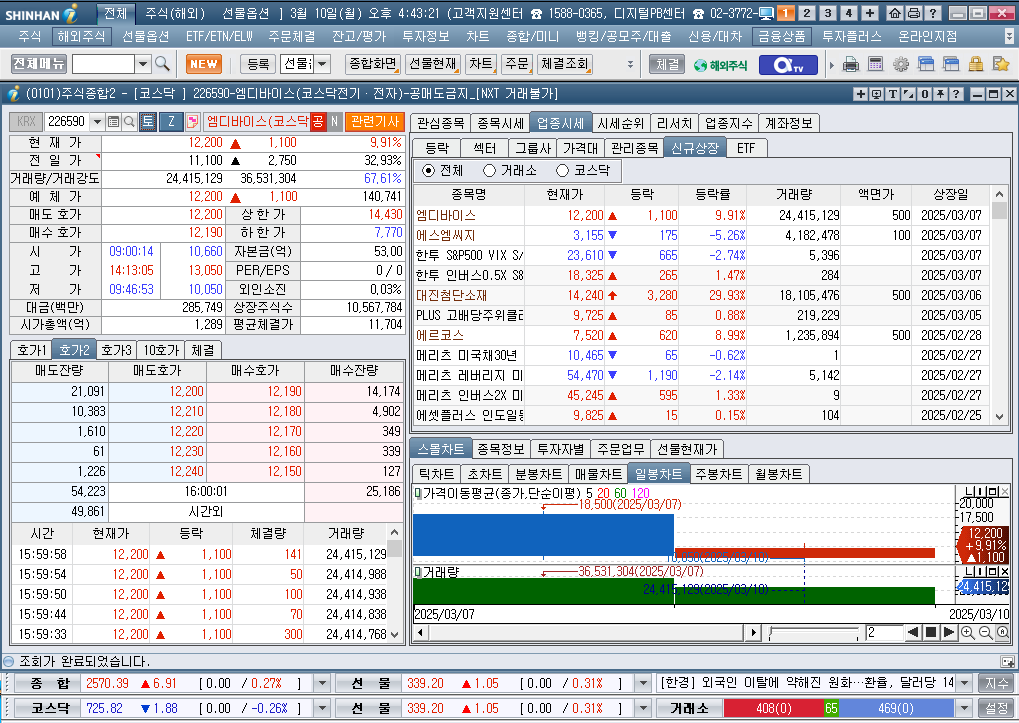1019x723 pixels.
Task: Toggle the N button beside stock name
Action: [334, 121]
